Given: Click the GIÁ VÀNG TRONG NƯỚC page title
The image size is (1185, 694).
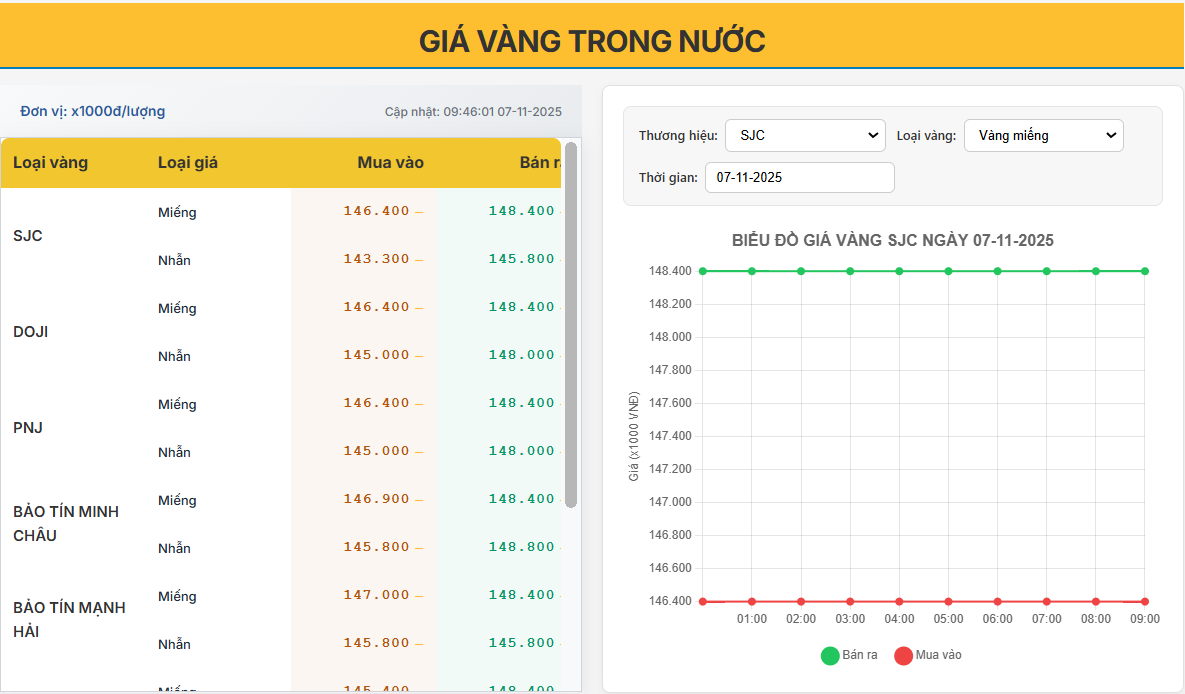Looking at the screenshot, I should 592,40.
